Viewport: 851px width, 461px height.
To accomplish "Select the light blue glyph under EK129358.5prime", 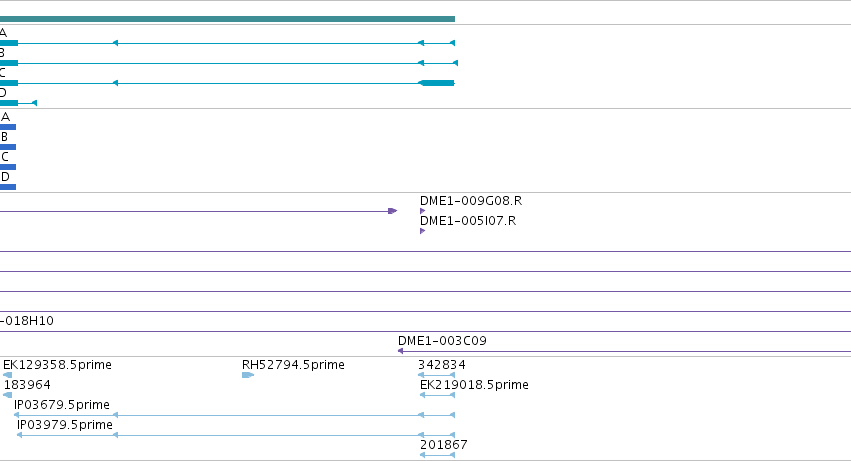I will (8, 375).
